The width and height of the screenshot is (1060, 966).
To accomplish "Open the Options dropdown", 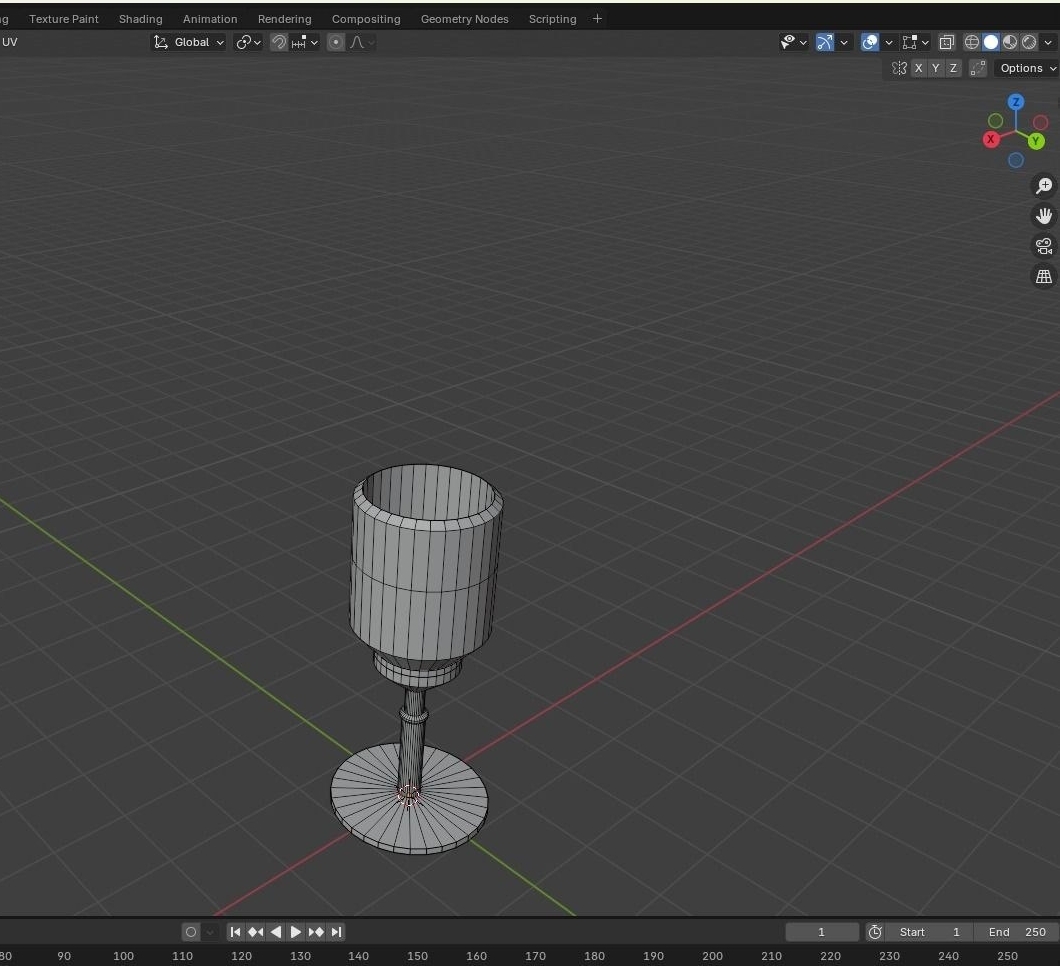I will (x=1027, y=68).
